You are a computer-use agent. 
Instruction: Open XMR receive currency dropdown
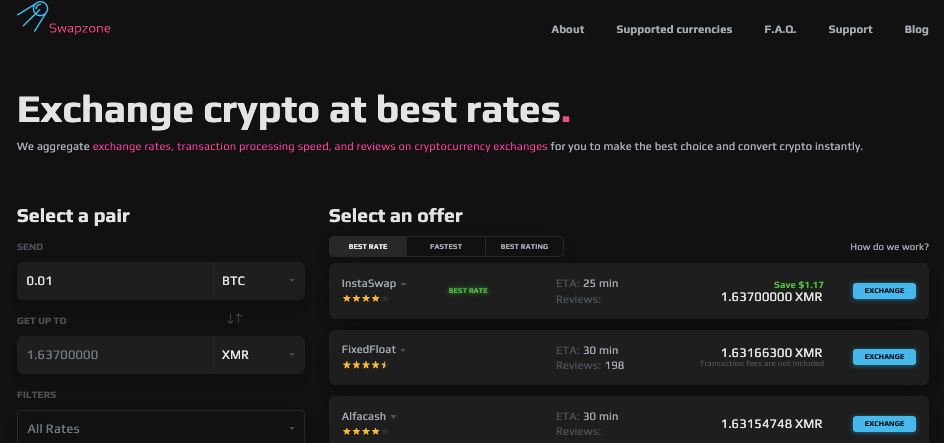pos(259,355)
